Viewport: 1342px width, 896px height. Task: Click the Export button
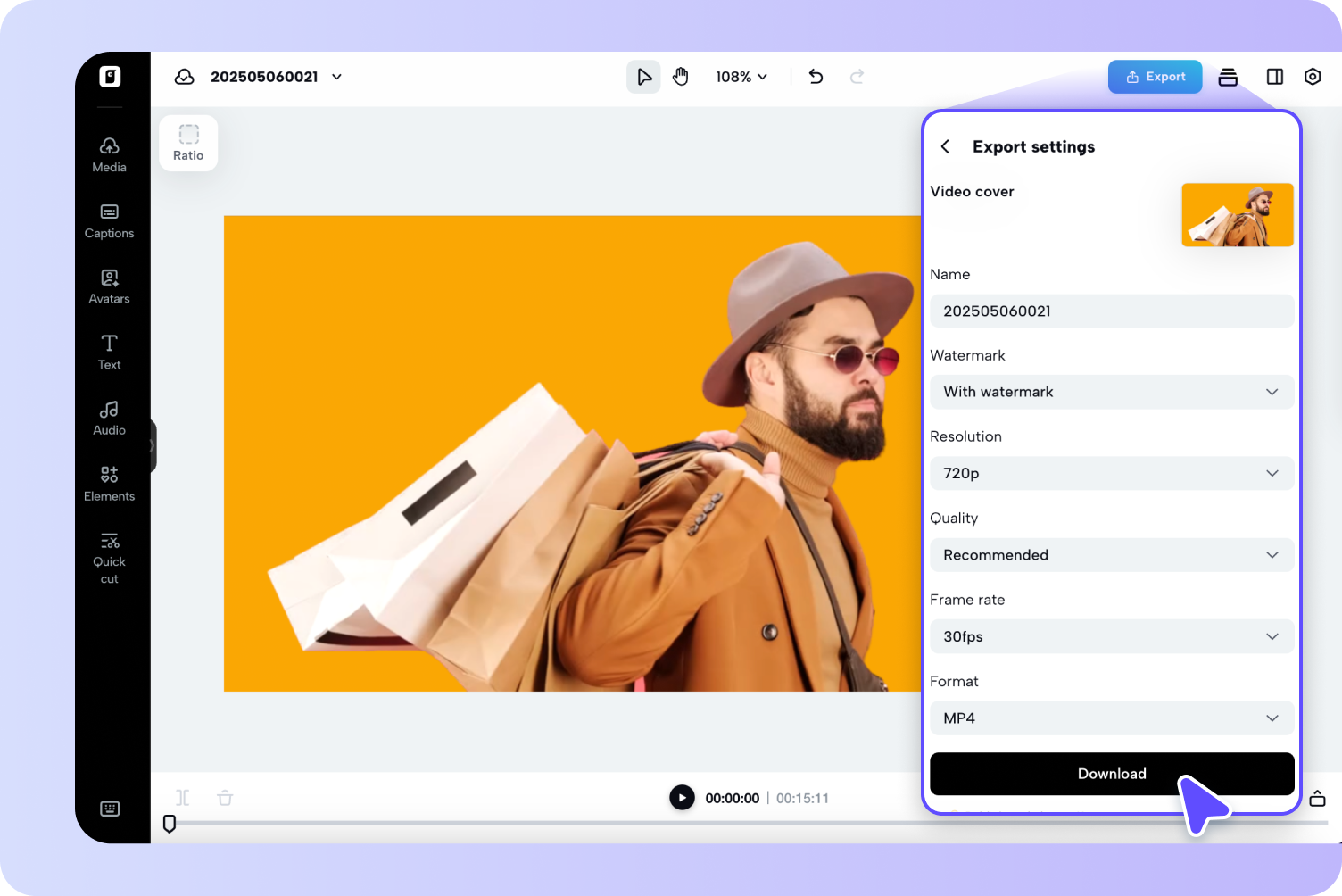(x=1156, y=77)
